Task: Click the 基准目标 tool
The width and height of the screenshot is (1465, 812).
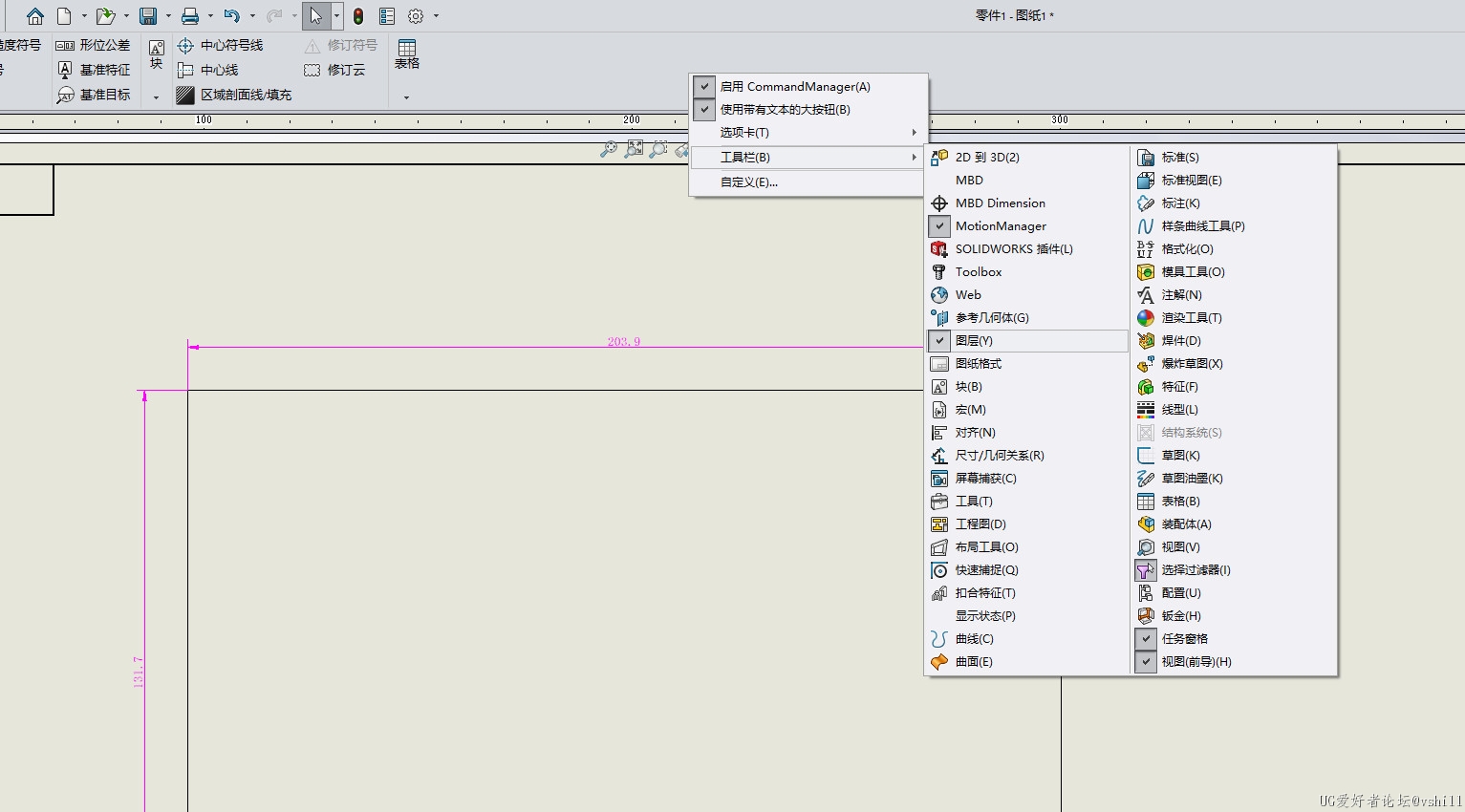Action: click(x=93, y=95)
